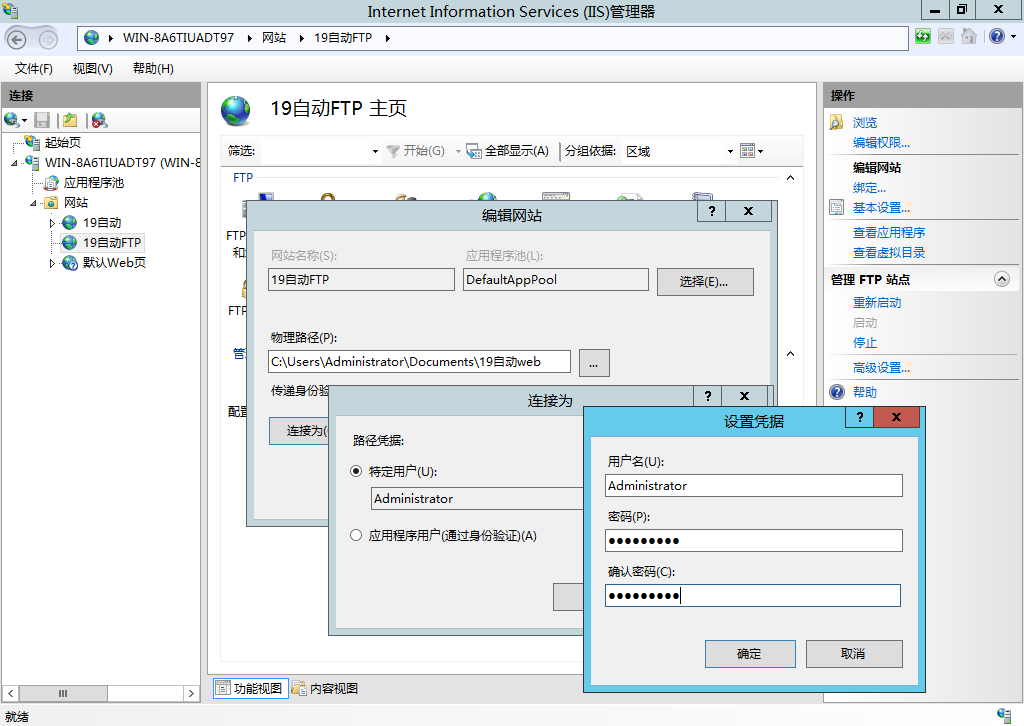Select the 应用程序用户 radio button
The image size is (1024, 726).
(x=356, y=535)
